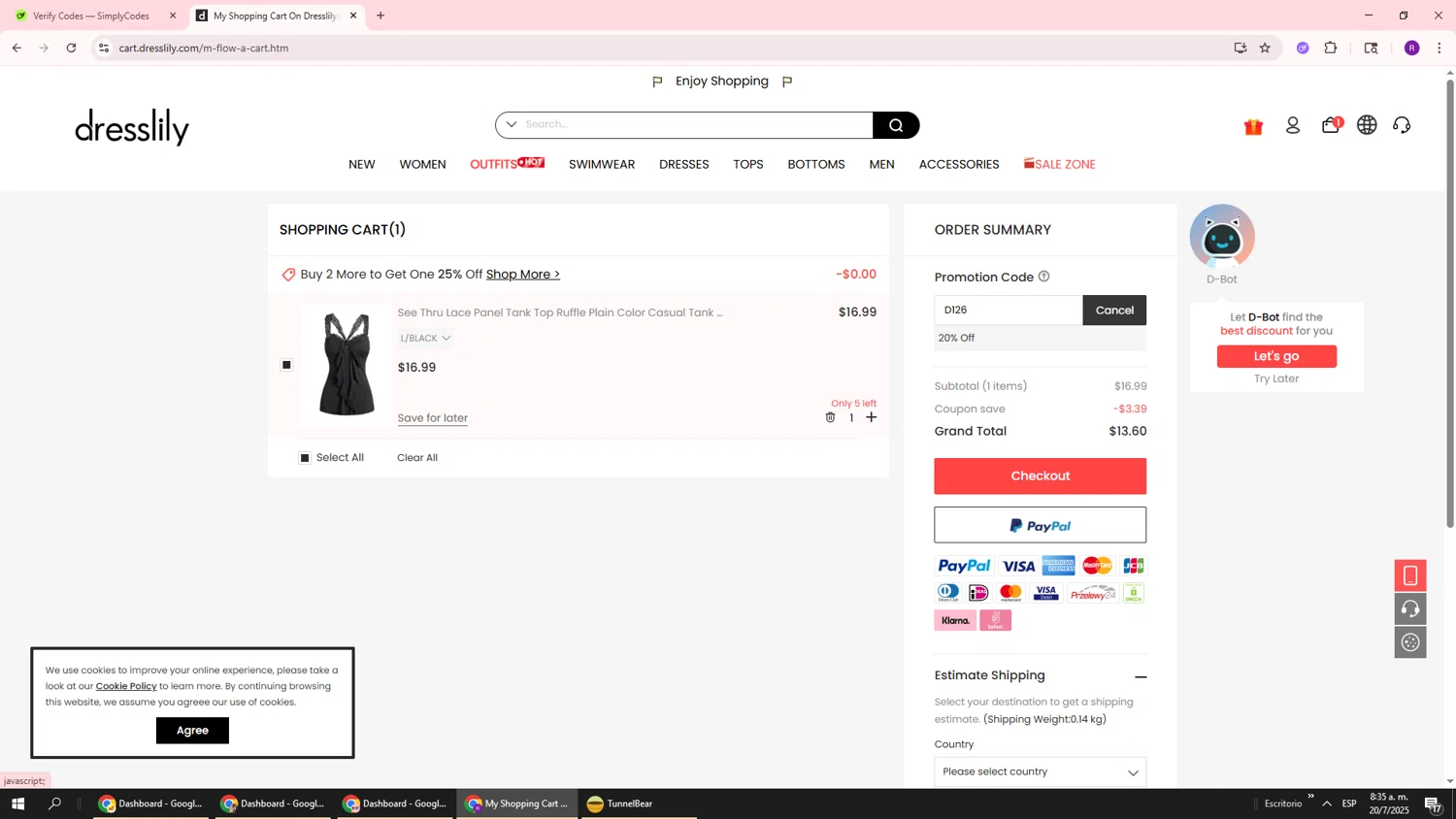Open the WOMEN menu

click(x=422, y=165)
